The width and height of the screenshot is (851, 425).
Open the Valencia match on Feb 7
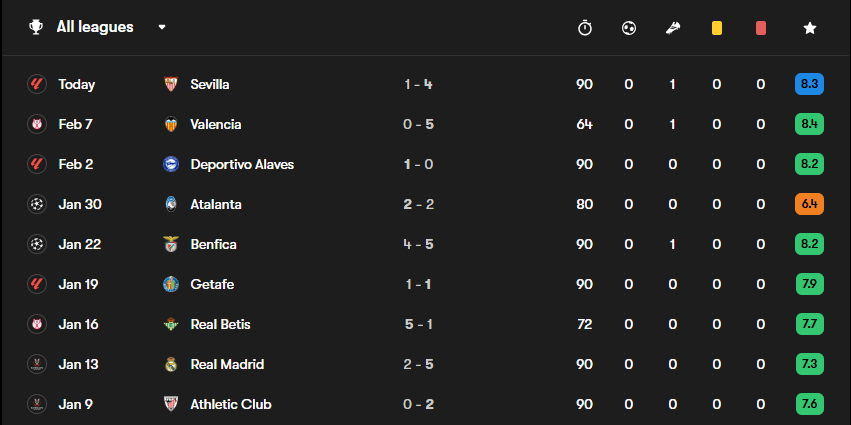426,124
